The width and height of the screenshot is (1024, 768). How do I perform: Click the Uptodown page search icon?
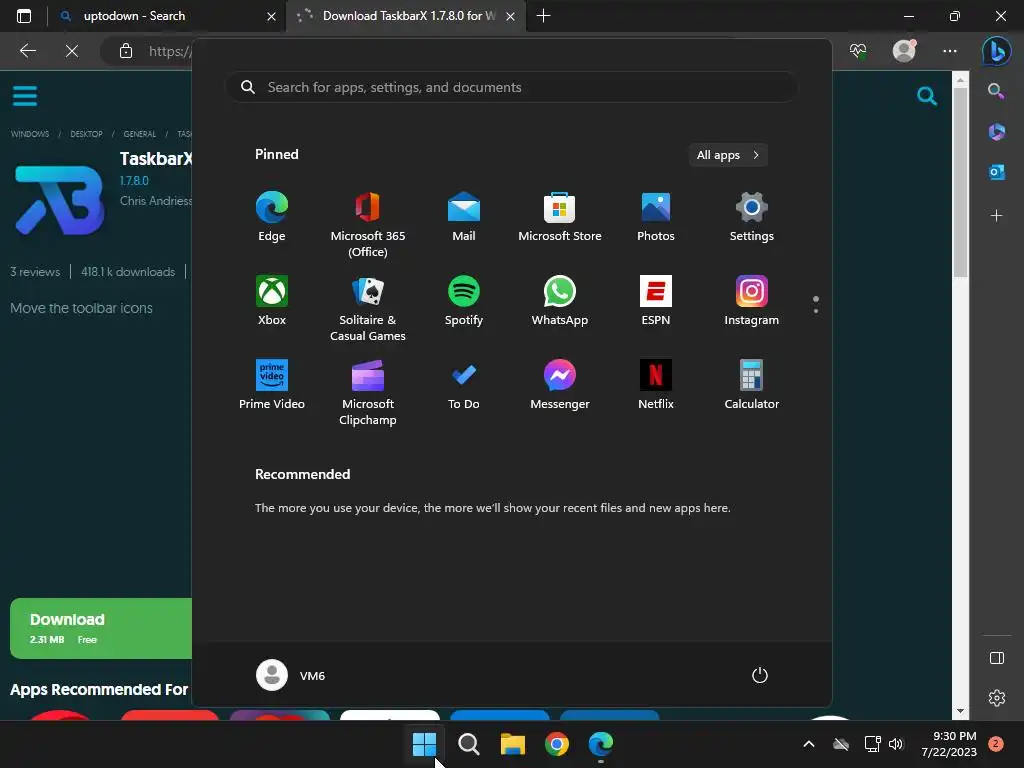pyautogui.click(x=927, y=96)
